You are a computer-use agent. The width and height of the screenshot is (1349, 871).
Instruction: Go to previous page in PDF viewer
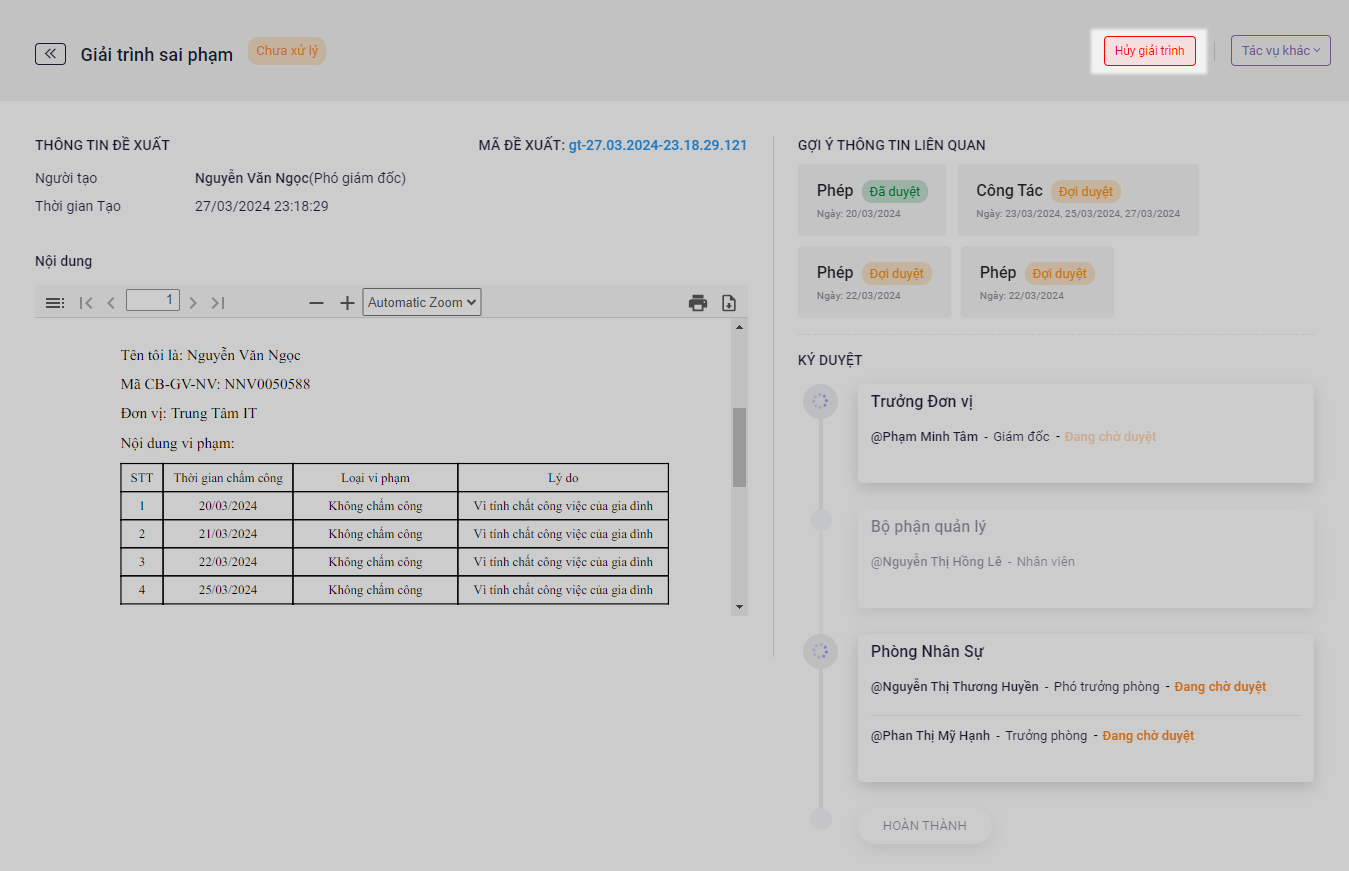(111, 303)
